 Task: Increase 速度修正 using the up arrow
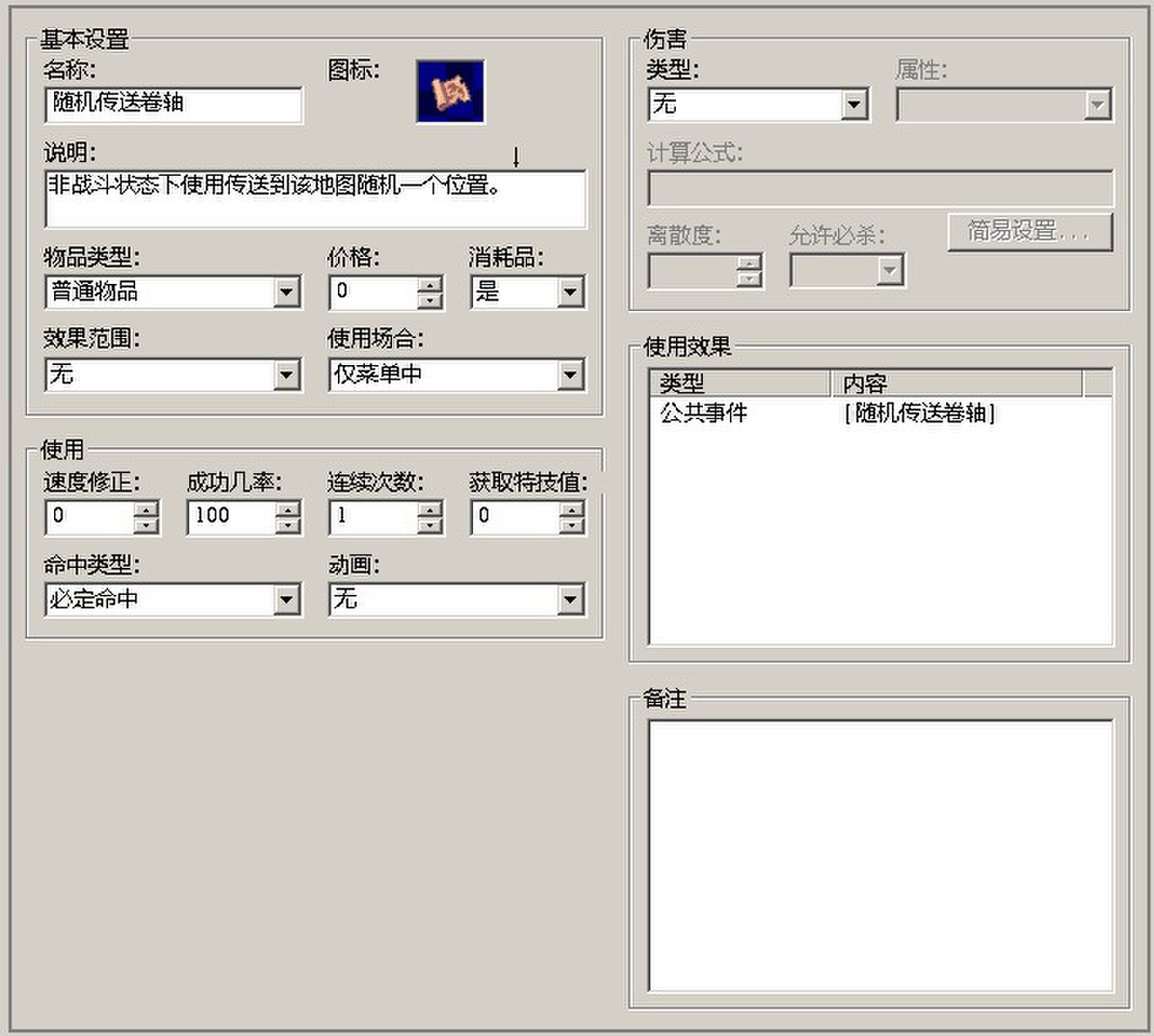tap(146, 509)
